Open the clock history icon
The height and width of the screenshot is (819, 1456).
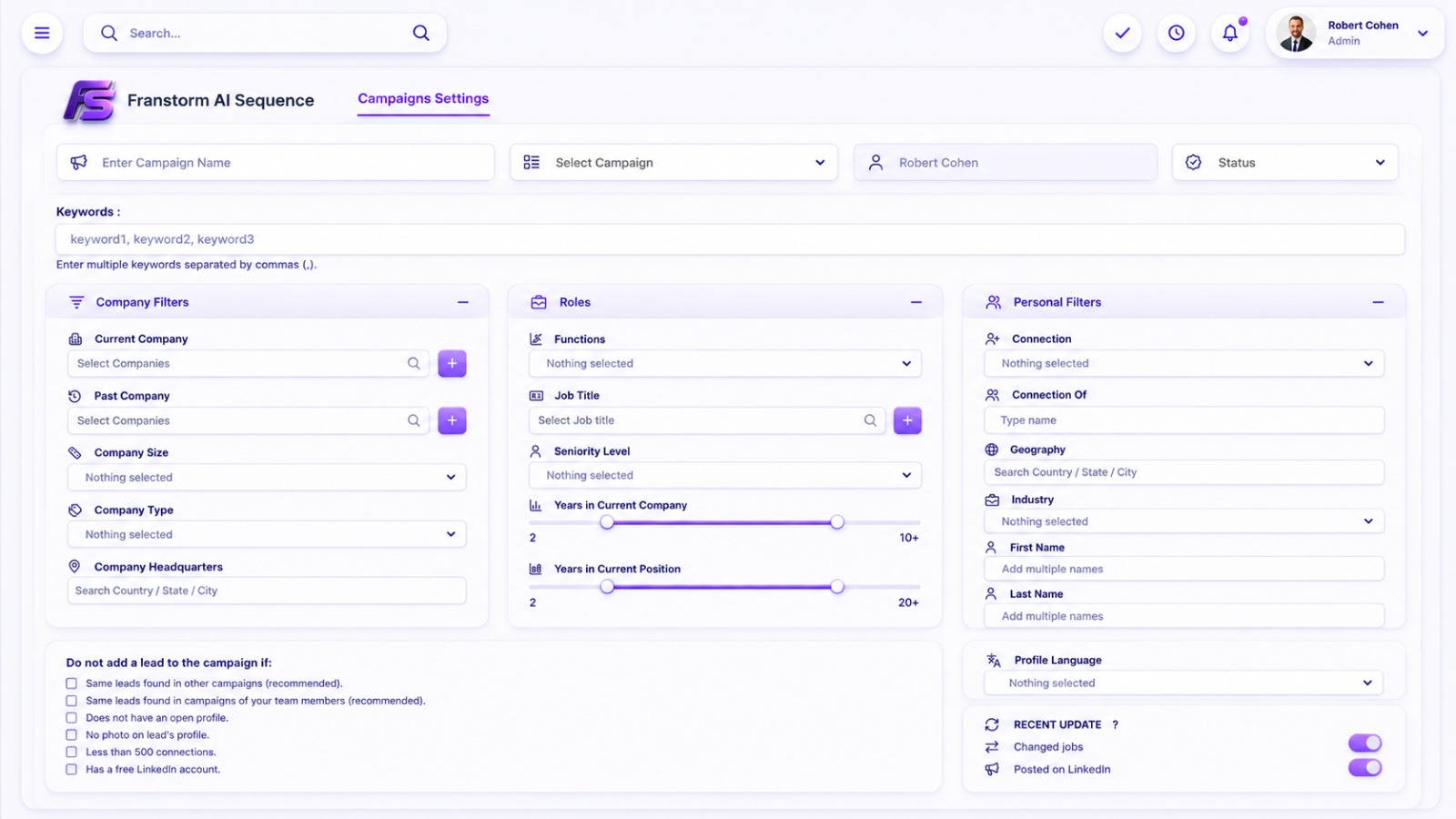(x=1176, y=33)
